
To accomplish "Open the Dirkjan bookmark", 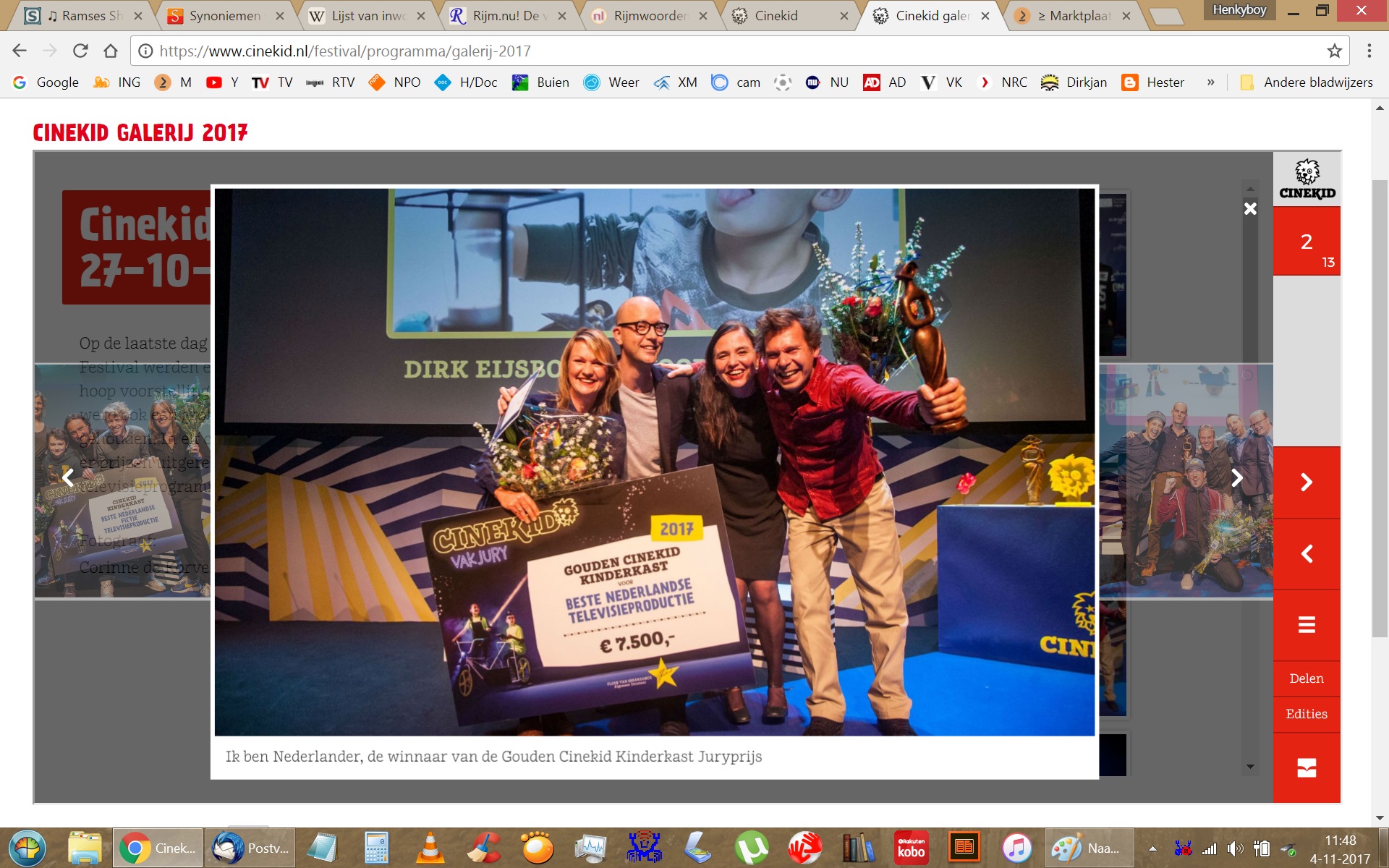I will 1074,82.
